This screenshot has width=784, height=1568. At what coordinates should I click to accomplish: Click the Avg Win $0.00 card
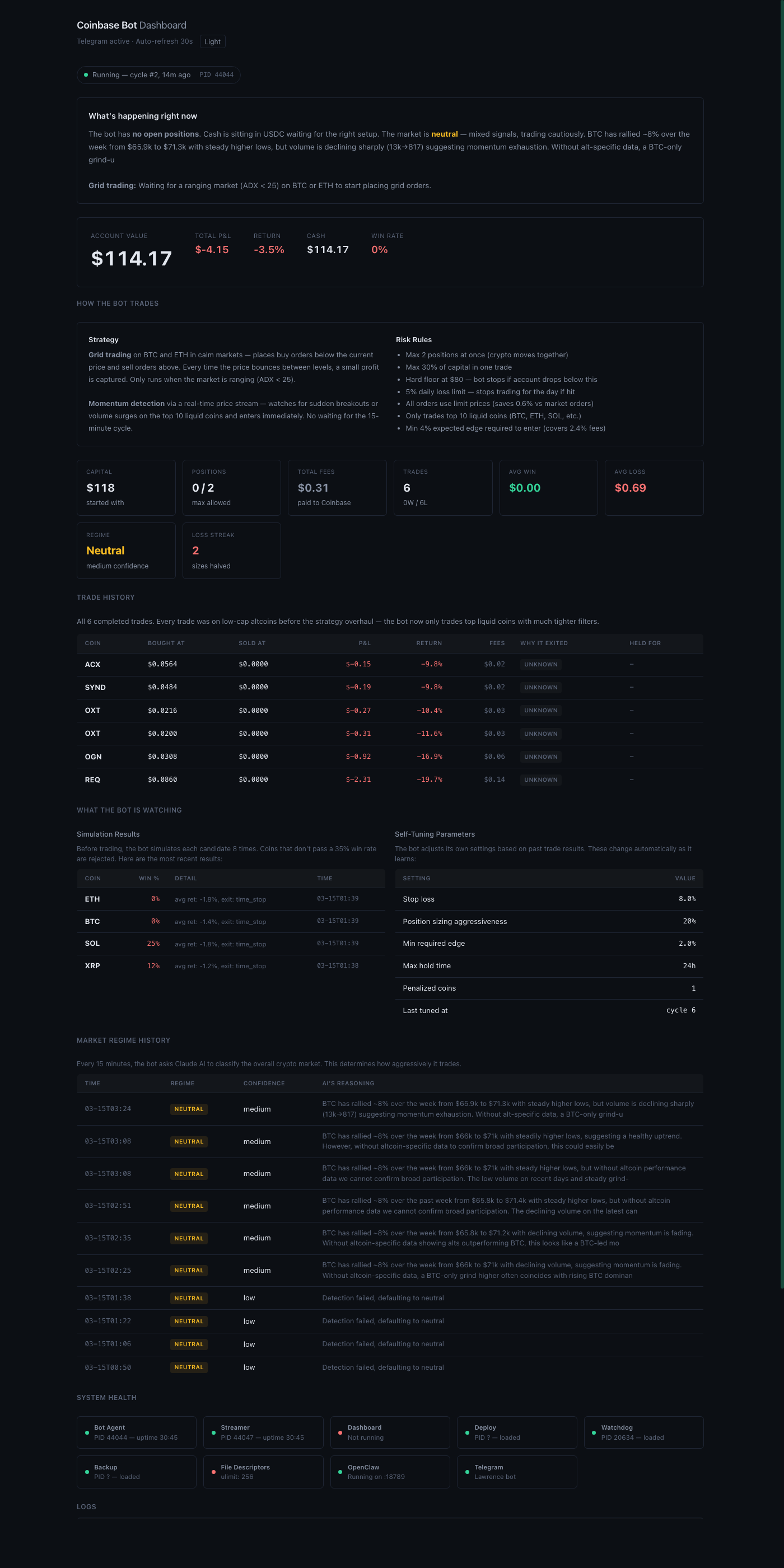click(x=548, y=488)
